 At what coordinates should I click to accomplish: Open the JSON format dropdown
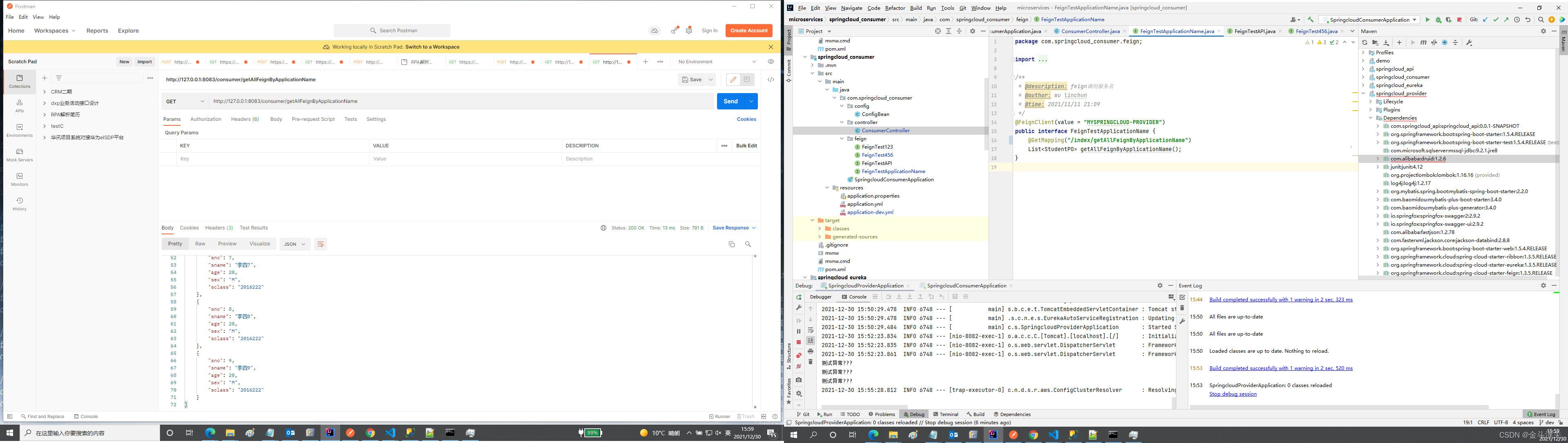point(294,244)
